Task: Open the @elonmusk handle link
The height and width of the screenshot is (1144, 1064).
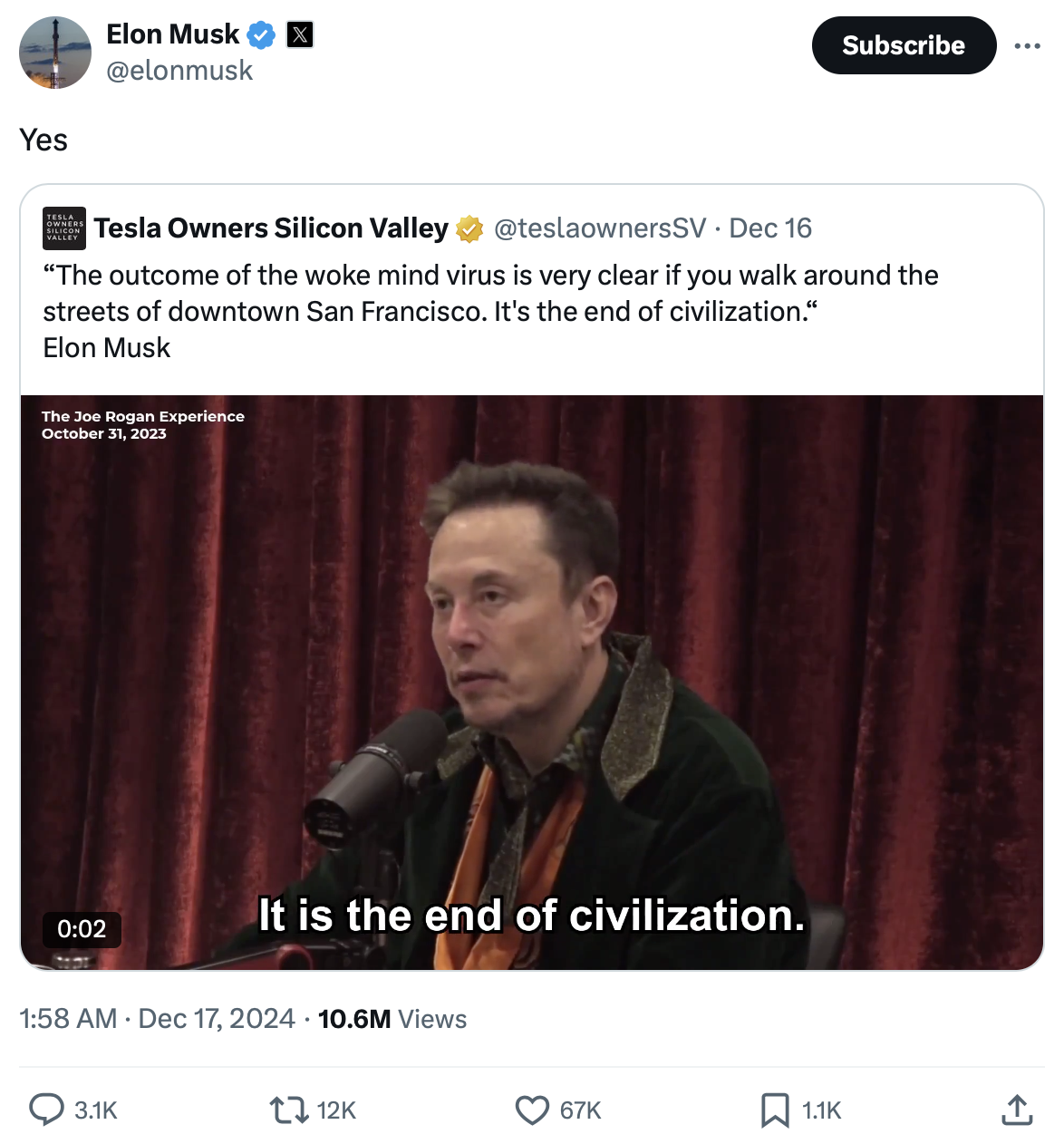Action: pyautogui.click(x=179, y=71)
